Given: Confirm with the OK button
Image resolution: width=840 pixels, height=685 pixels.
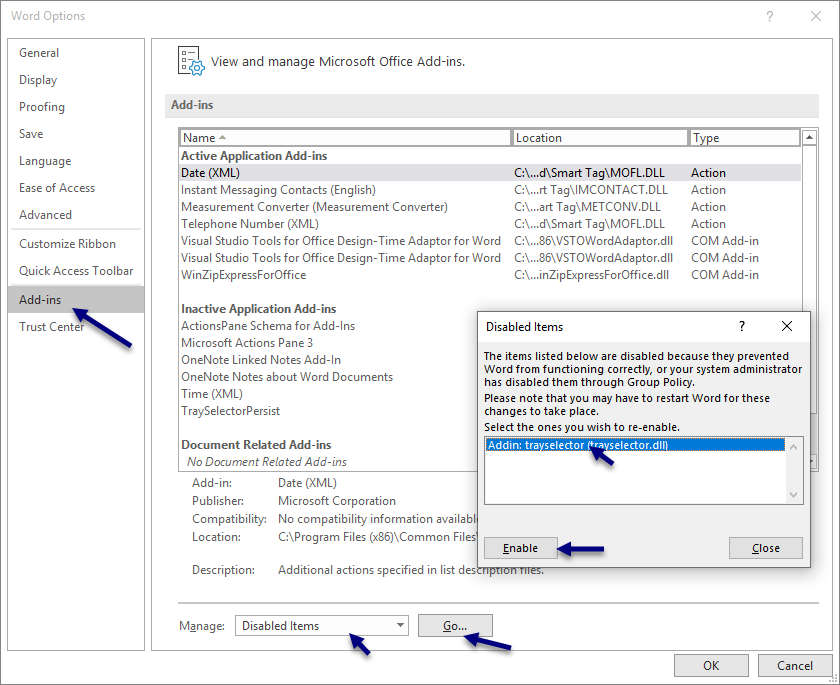Looking at the screenshot, I should [711, 665].
